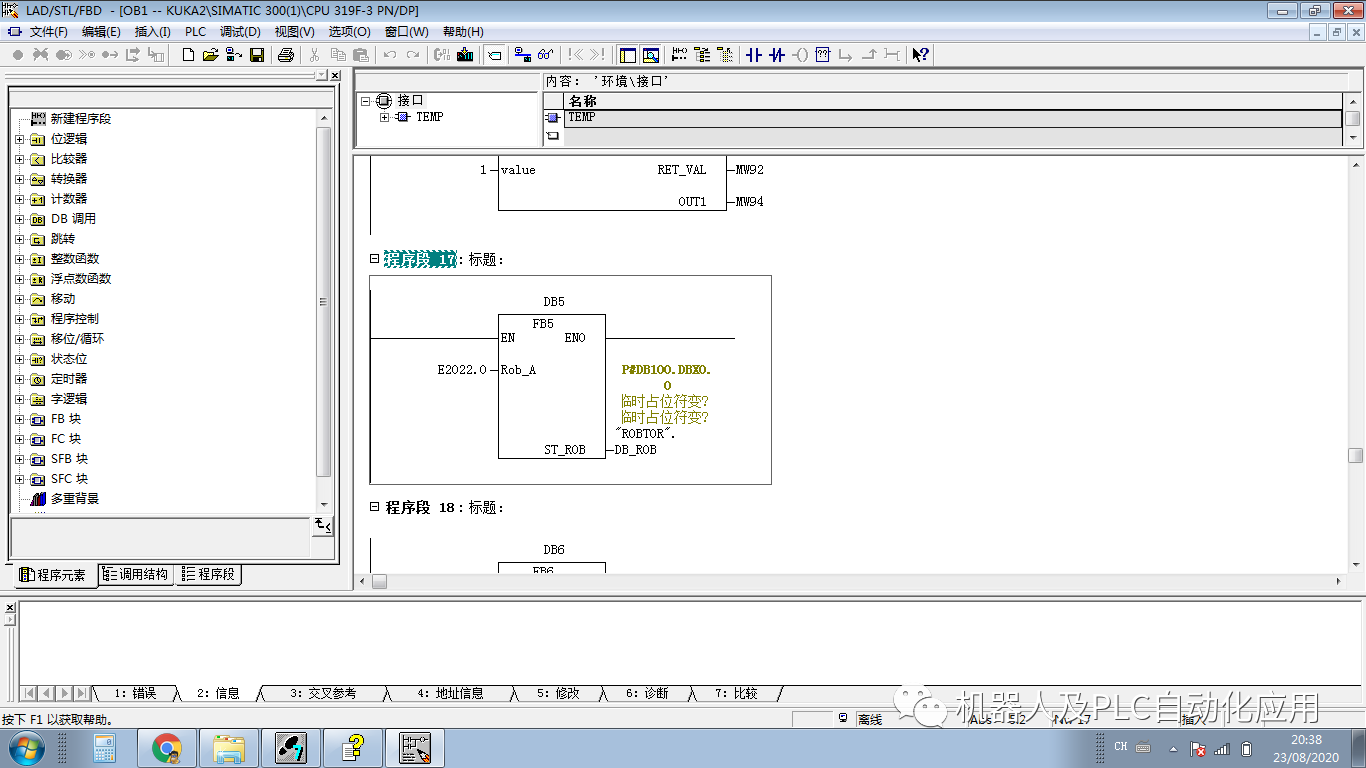Open the PLC menu
Image resolution: width=1366 pixels, height=768 pixels.
195,32
